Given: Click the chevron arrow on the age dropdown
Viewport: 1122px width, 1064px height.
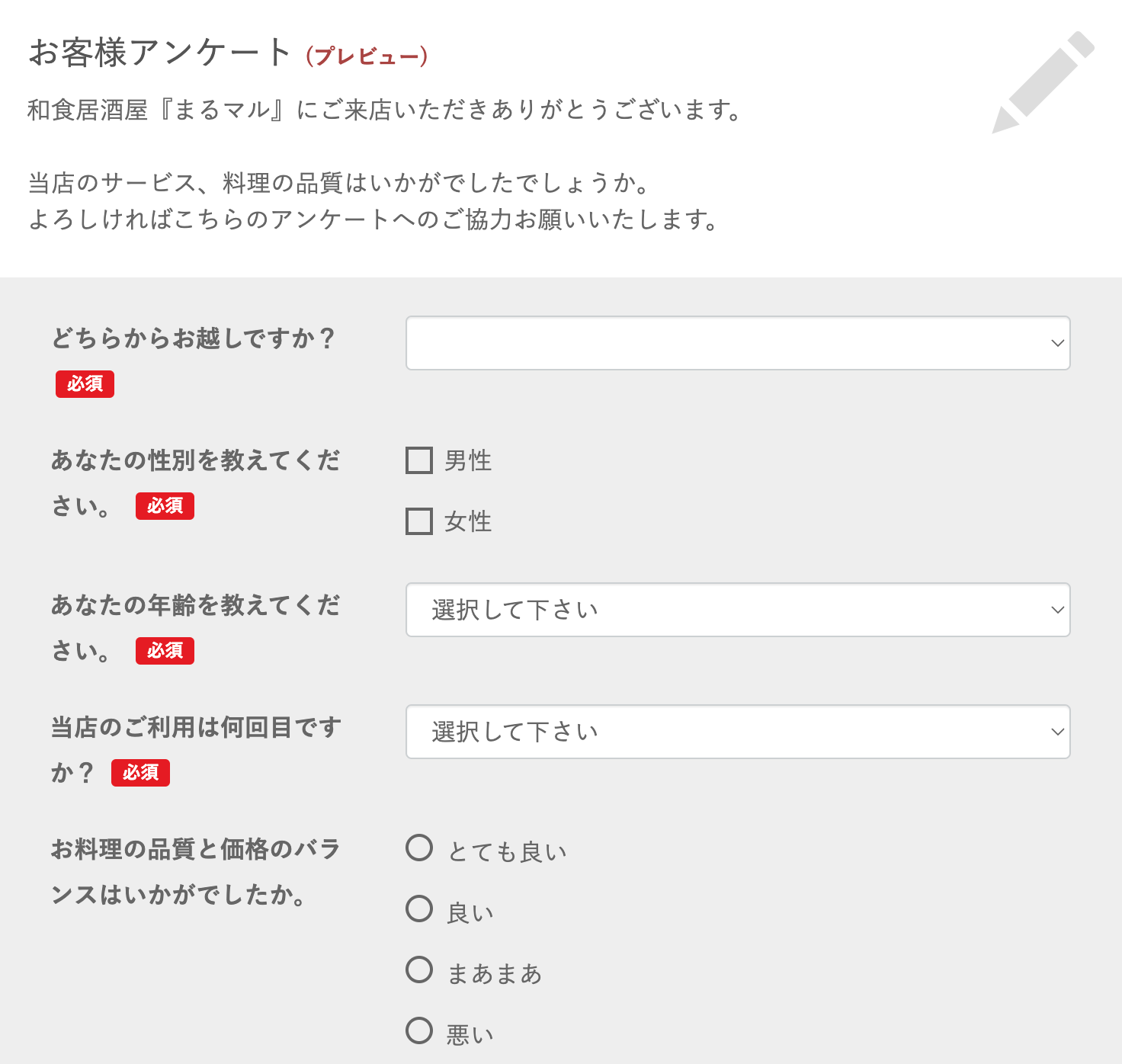Looking at the screenshot, I should pos(1057,610).
